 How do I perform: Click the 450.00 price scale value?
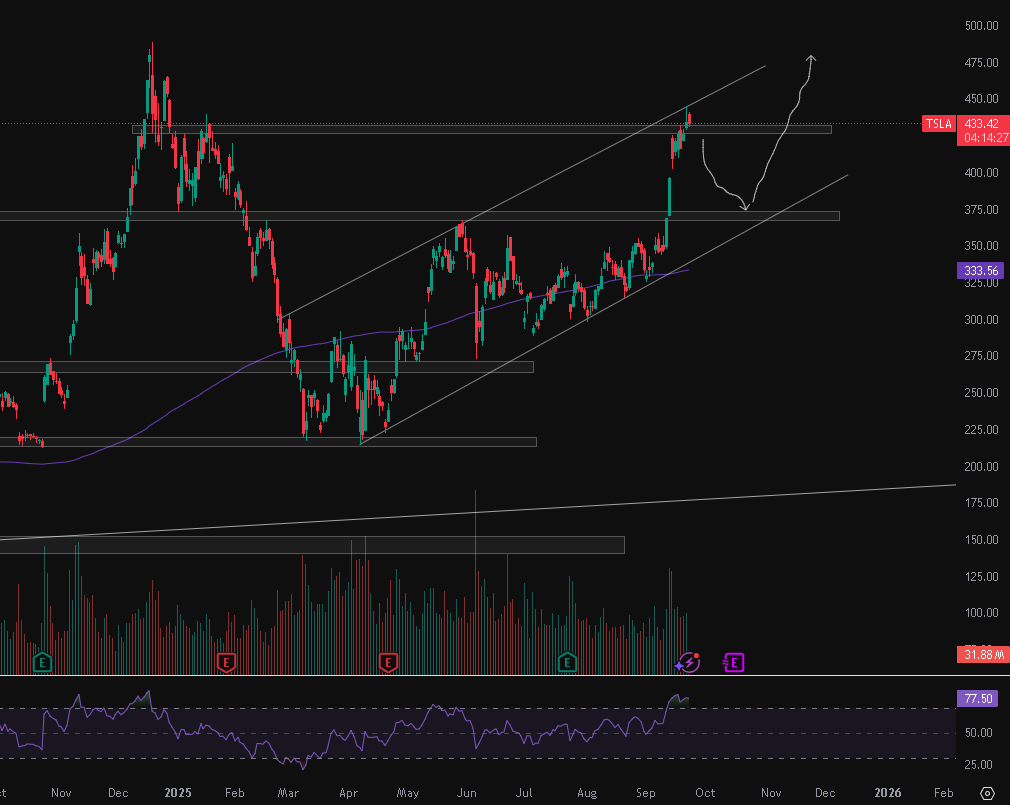click(981, 99)
